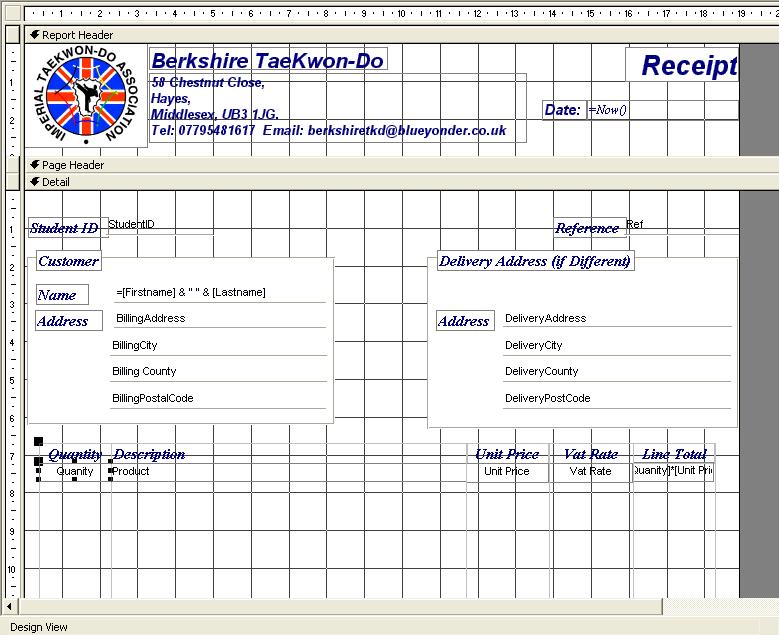Select the Address label in Delivery box

click(466, 320)
